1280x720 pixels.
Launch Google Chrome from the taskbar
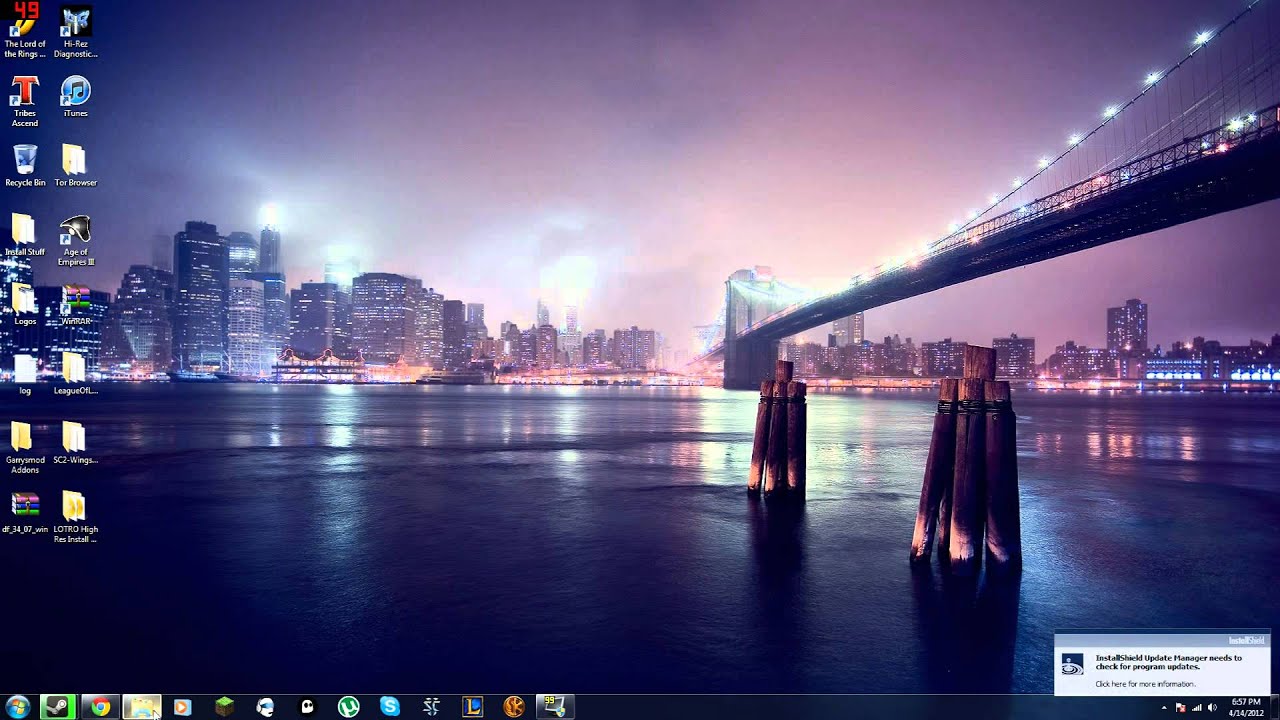(x=100, y=707)
